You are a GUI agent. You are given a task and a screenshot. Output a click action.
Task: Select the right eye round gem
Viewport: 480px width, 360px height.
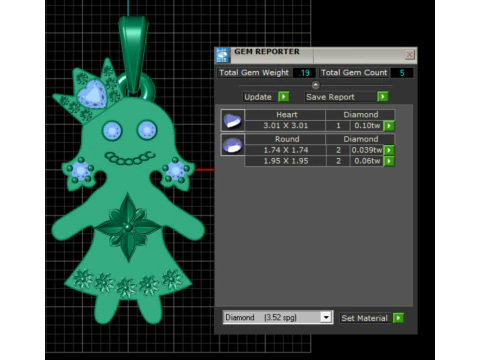(x=147, y=130)
